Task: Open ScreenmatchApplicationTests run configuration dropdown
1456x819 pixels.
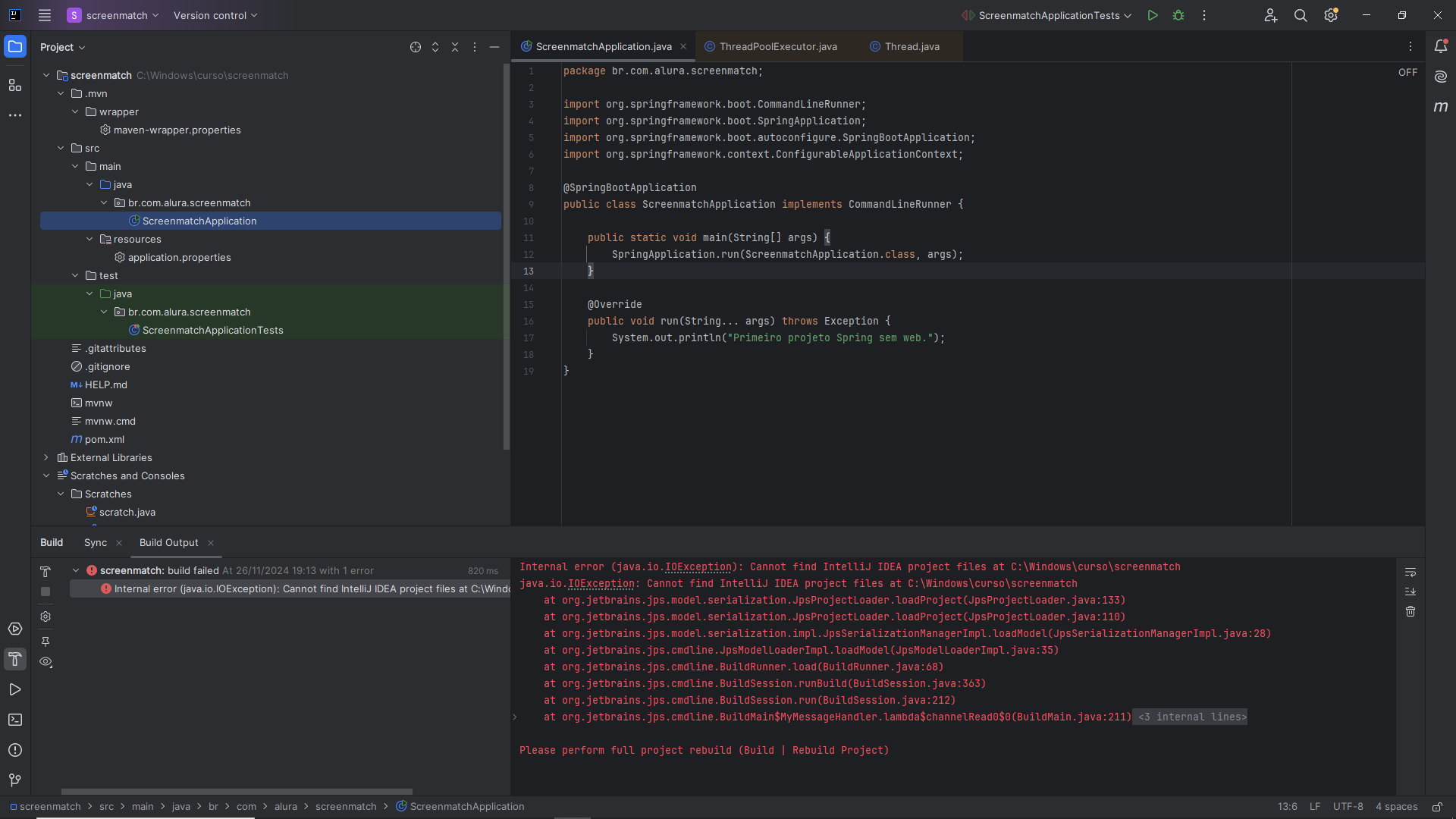Action: pos(1046,15)
